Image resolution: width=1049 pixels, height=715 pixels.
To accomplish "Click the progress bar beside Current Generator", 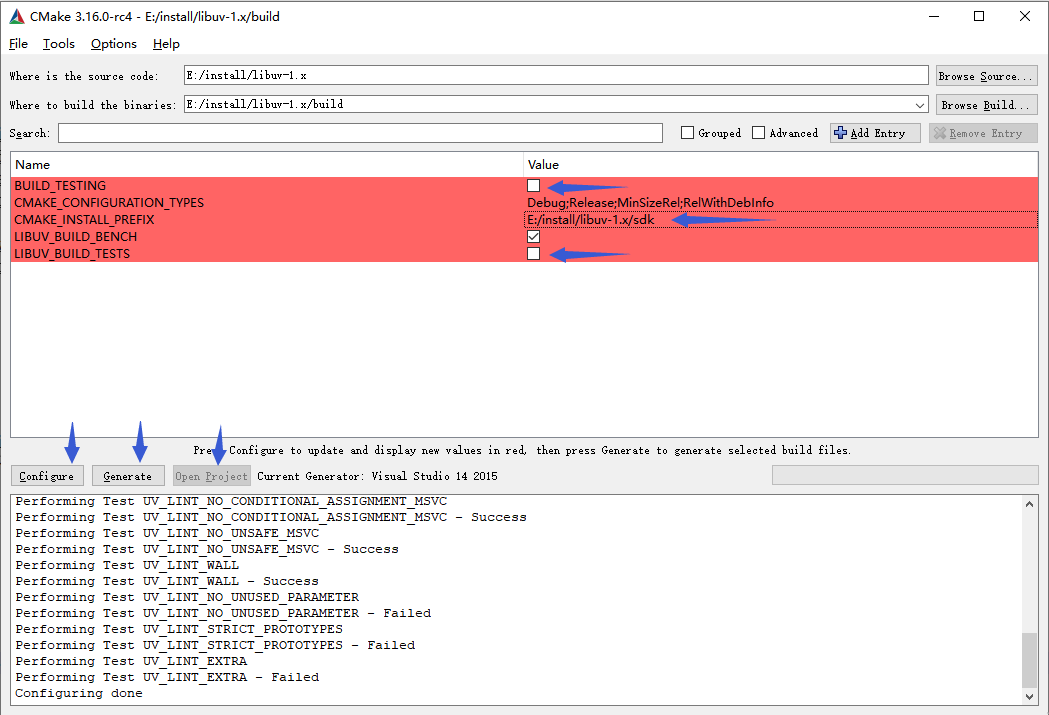I will (904, 476).
